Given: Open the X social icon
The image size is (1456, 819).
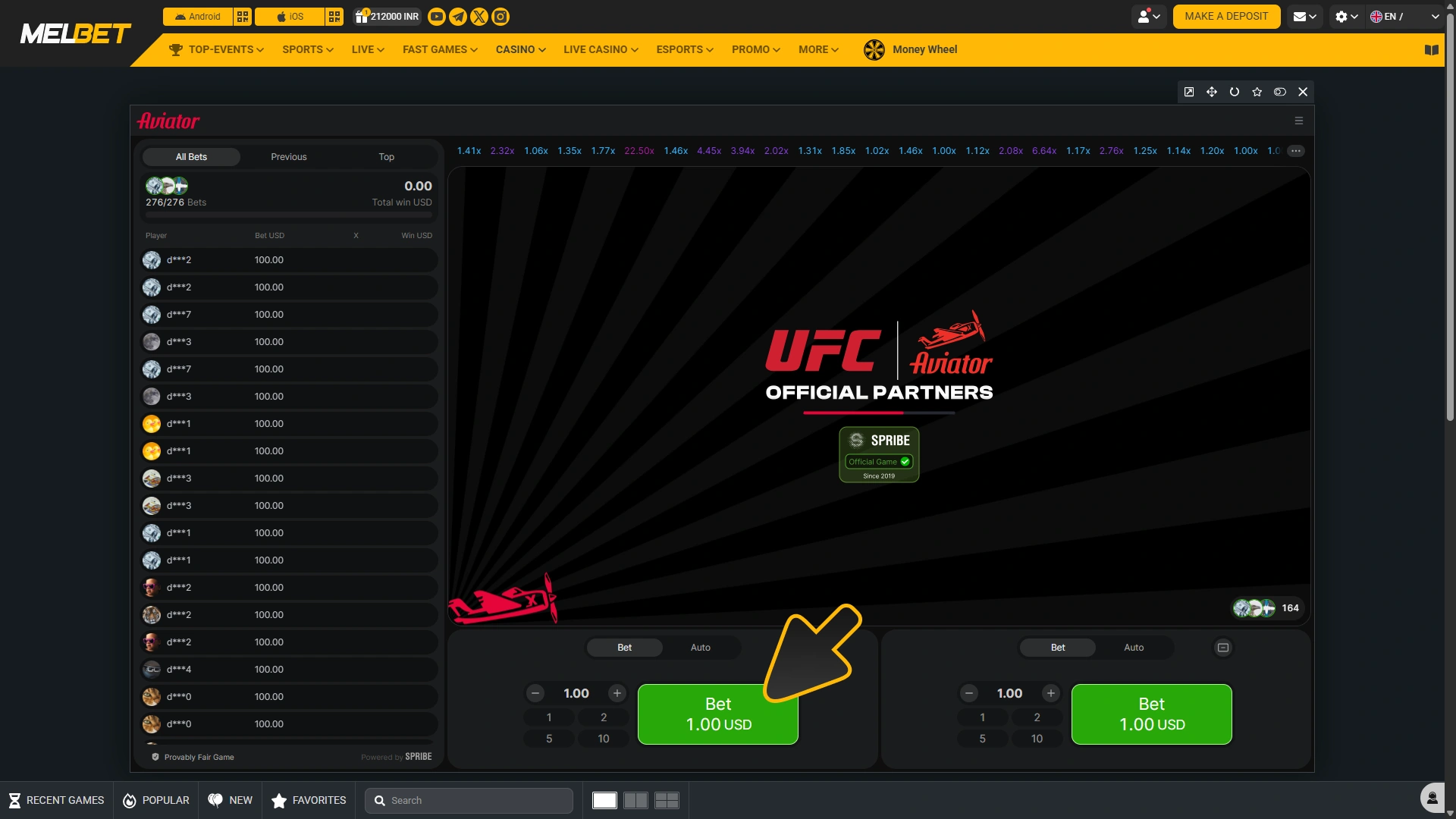Looking at the screenshot, I should coord(479,16).
